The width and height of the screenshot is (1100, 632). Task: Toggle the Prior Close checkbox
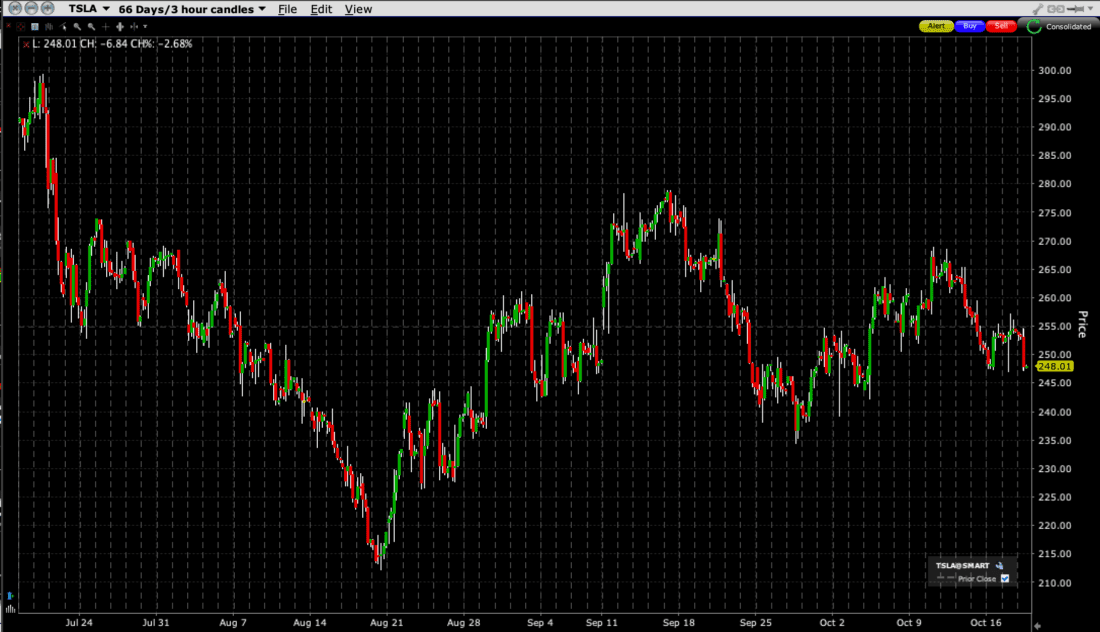1005,579
